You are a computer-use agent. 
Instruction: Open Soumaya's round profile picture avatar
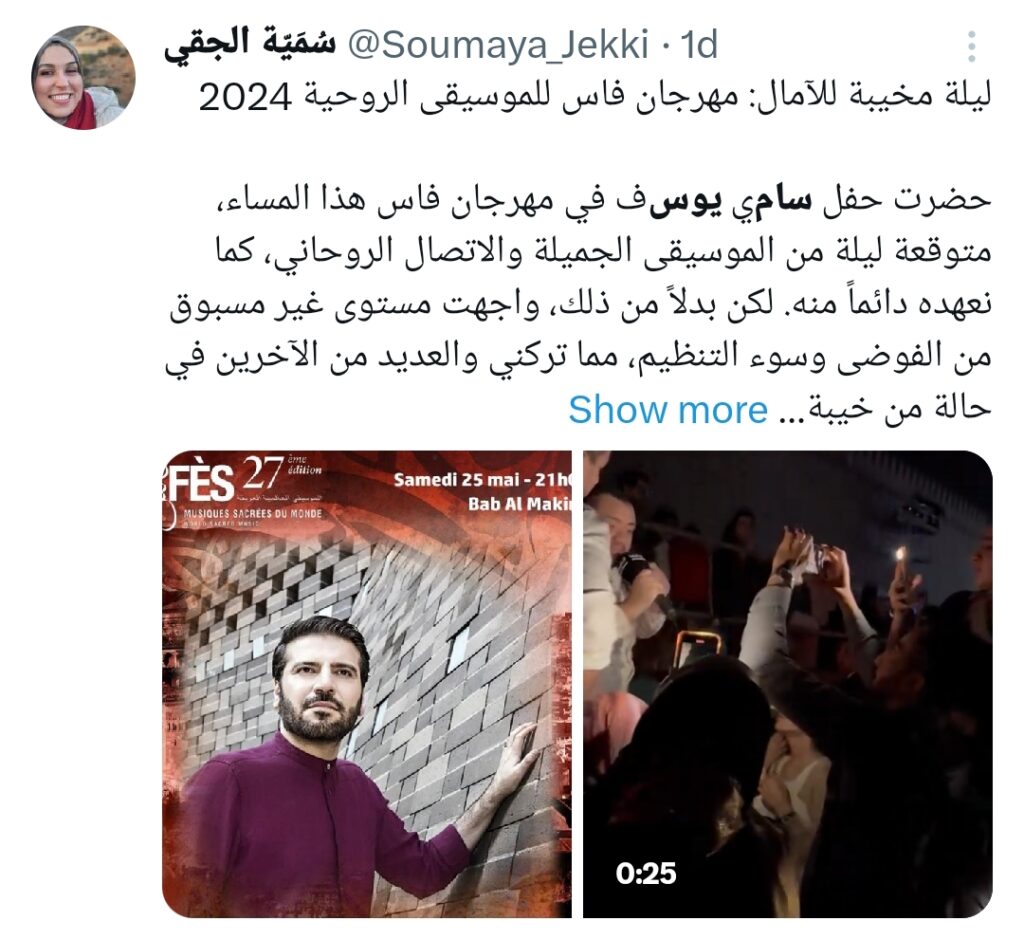83,78
